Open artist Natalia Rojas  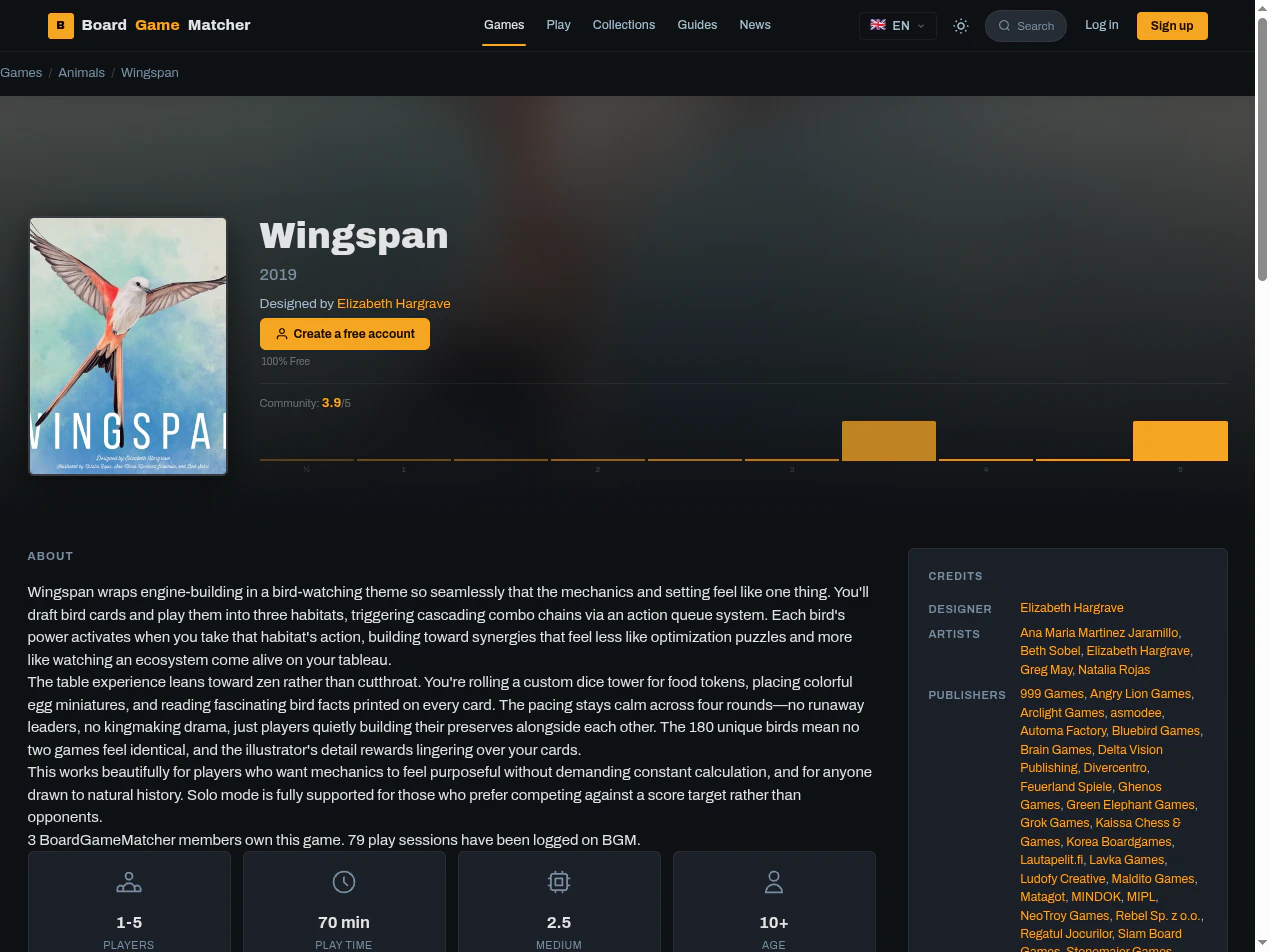click(x=1114, y=670)
